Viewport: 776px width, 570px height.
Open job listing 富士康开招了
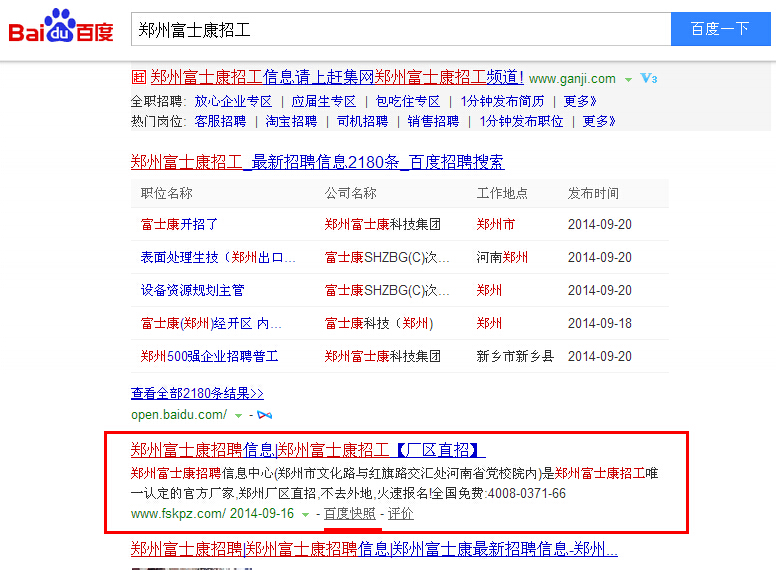(x=179, y=224)
